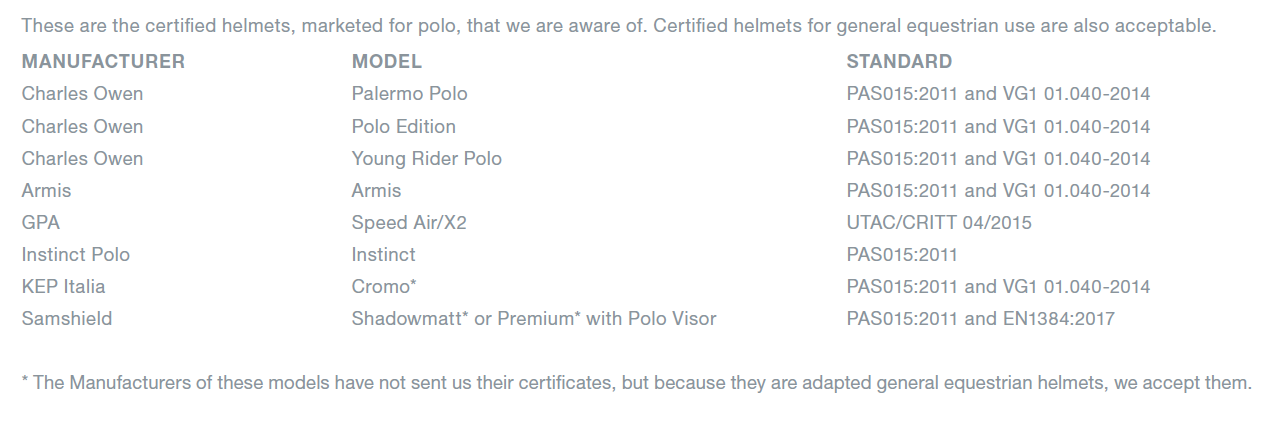Click the Instinct model in the Model column

383,255
